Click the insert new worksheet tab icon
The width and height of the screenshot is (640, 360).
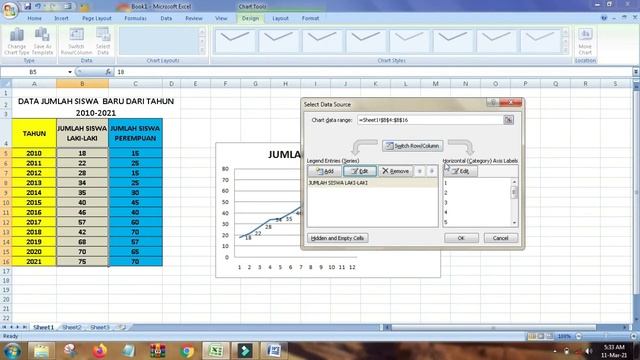pyautogui.click(x=122, y=327)
